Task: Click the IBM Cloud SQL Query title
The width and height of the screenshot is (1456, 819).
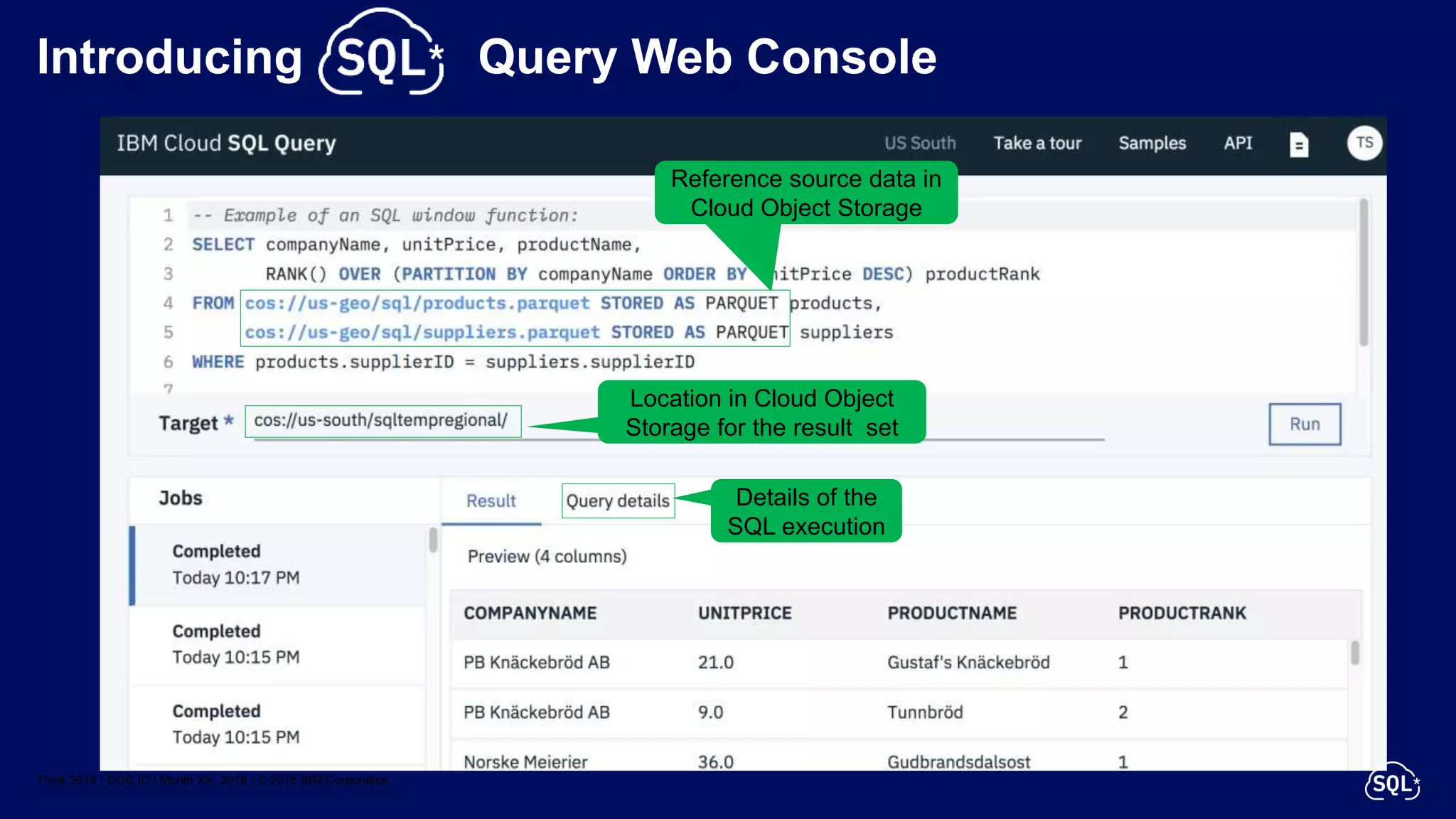Action: pos(226,144)
